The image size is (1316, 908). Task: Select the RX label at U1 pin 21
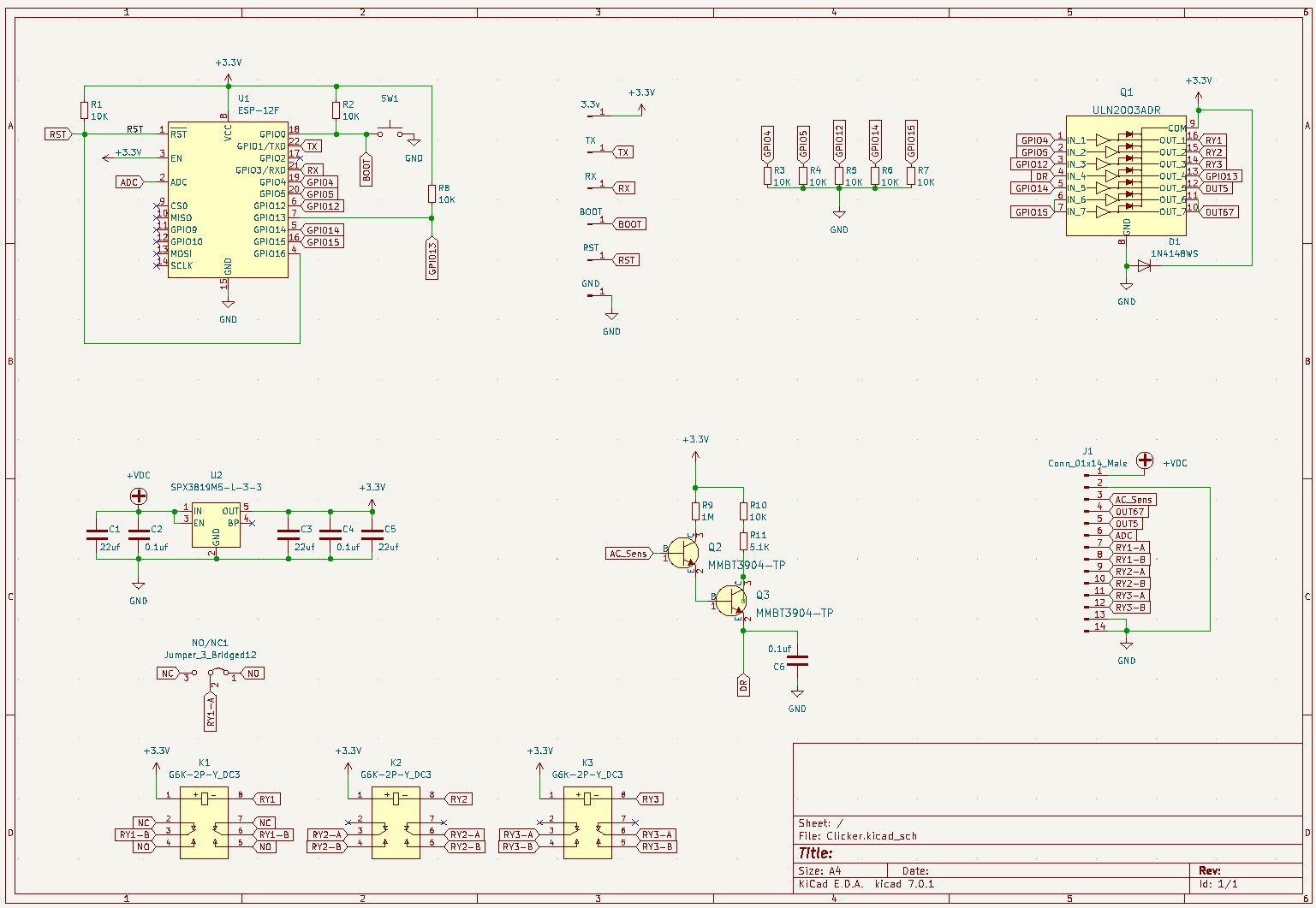(x=313, y=170)
